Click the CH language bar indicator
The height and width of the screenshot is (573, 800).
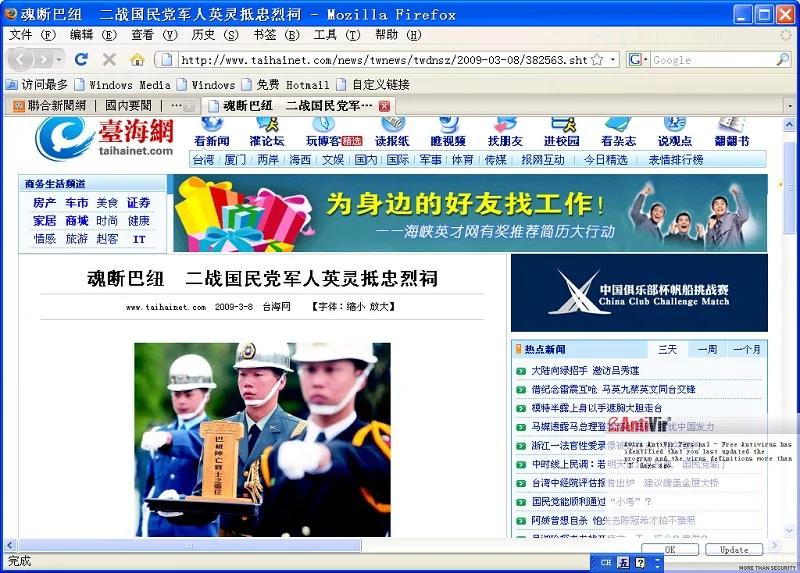coord(605,562)
